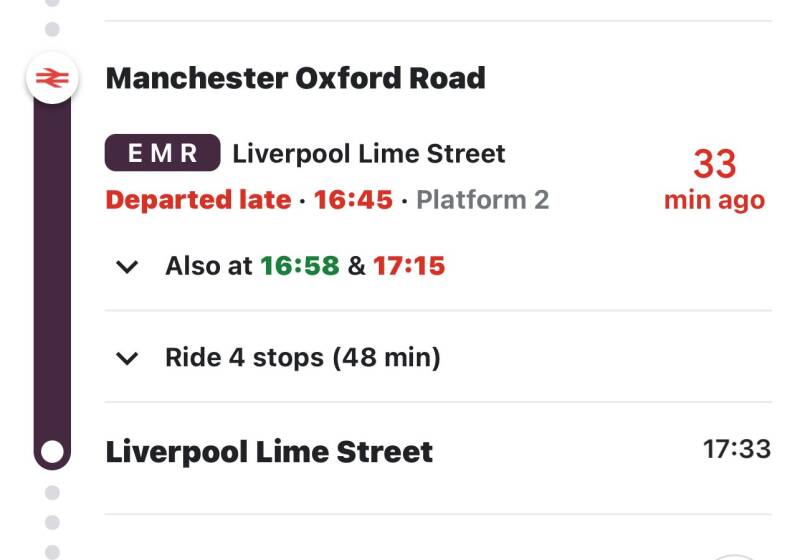
Task: Tap the red '33 min ago' countdown
Action: [x=714, y=179]
